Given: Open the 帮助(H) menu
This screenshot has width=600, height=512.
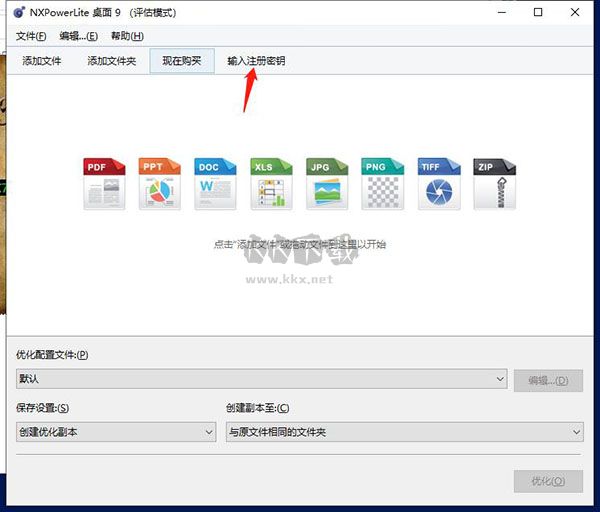Looking at the screenshot, I should 127,36.
